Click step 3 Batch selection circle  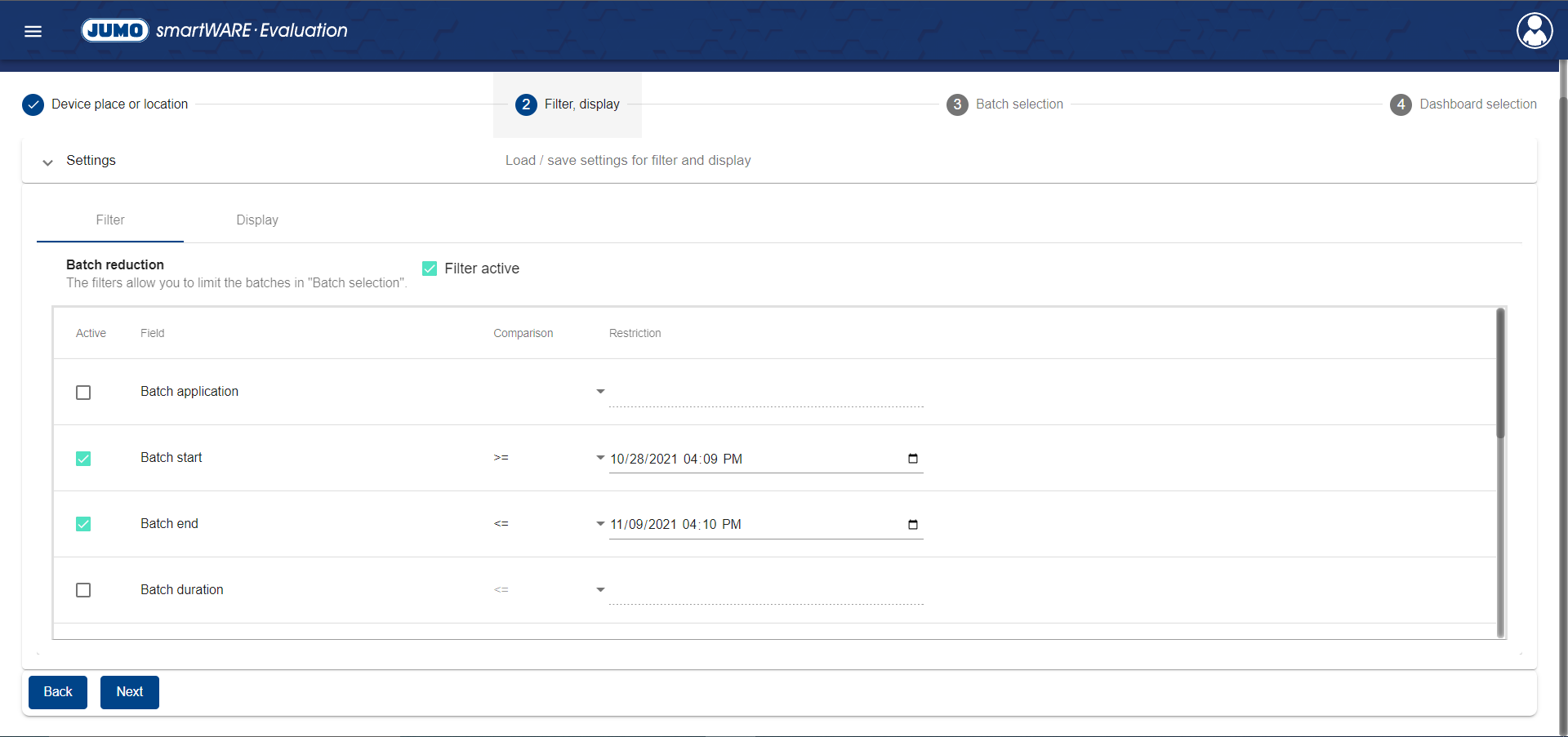957,104
